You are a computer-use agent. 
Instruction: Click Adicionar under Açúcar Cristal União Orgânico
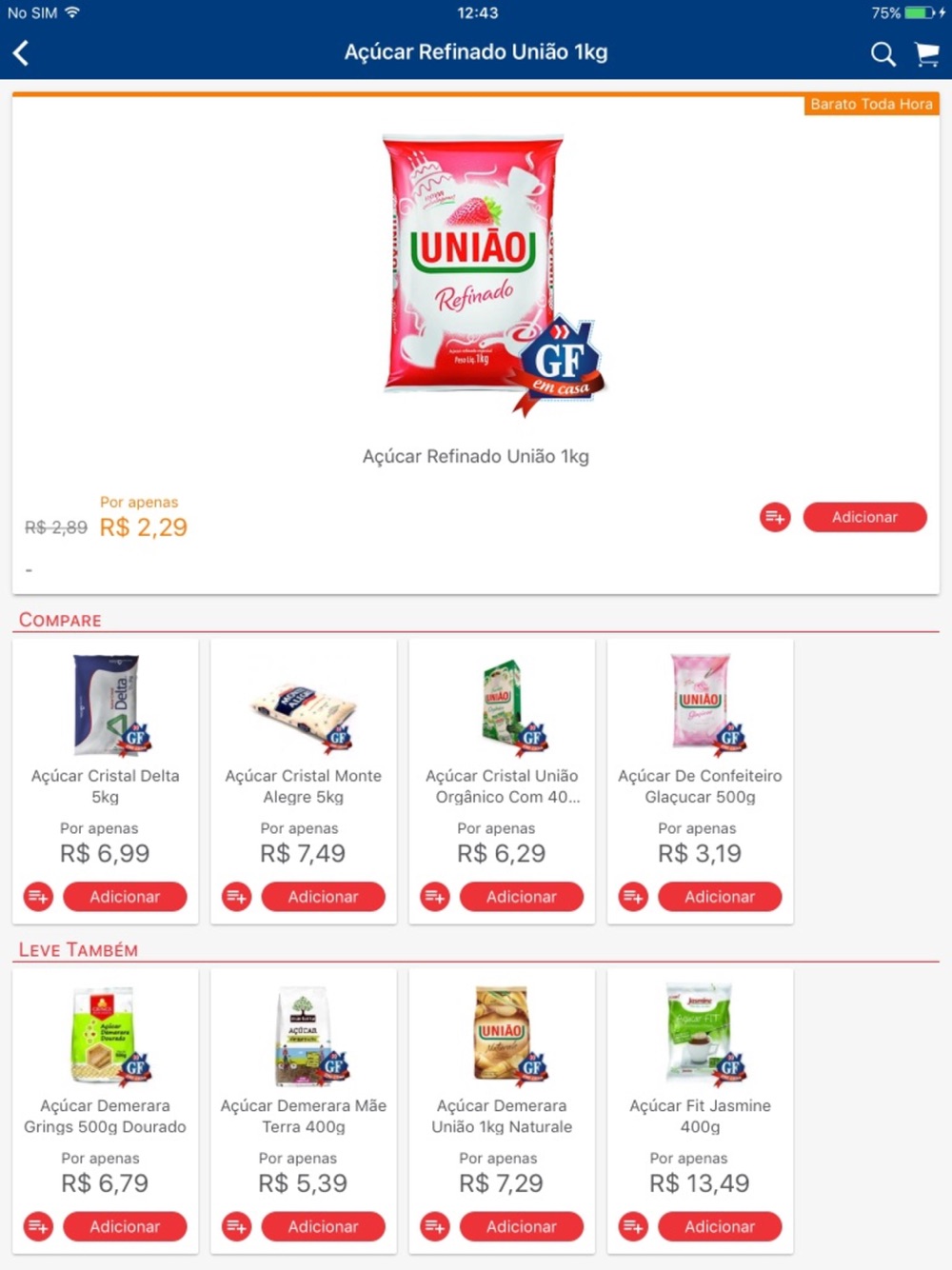coord(522,897)
